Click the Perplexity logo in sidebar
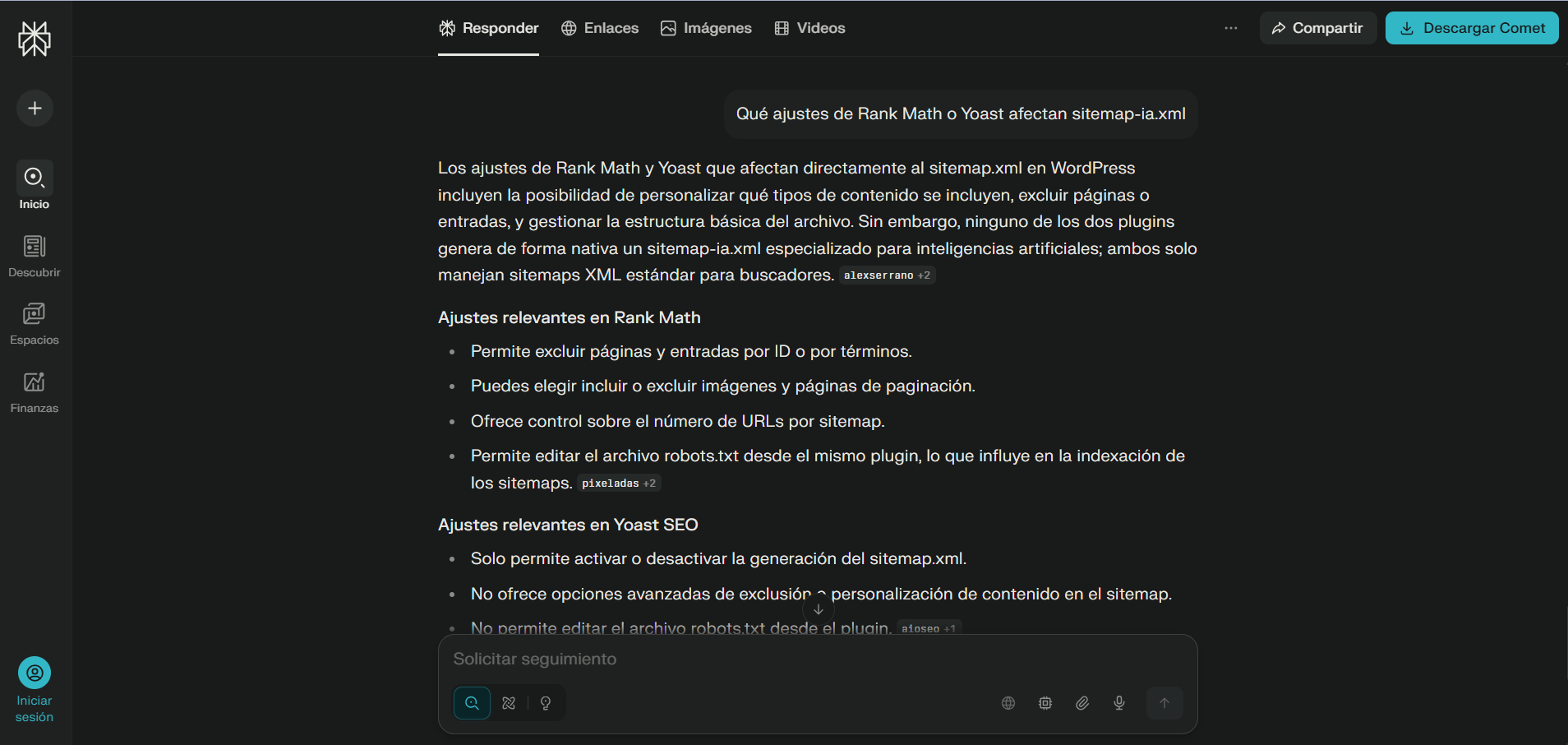This screenshot has width=1568, height=745. pos(35,39)
